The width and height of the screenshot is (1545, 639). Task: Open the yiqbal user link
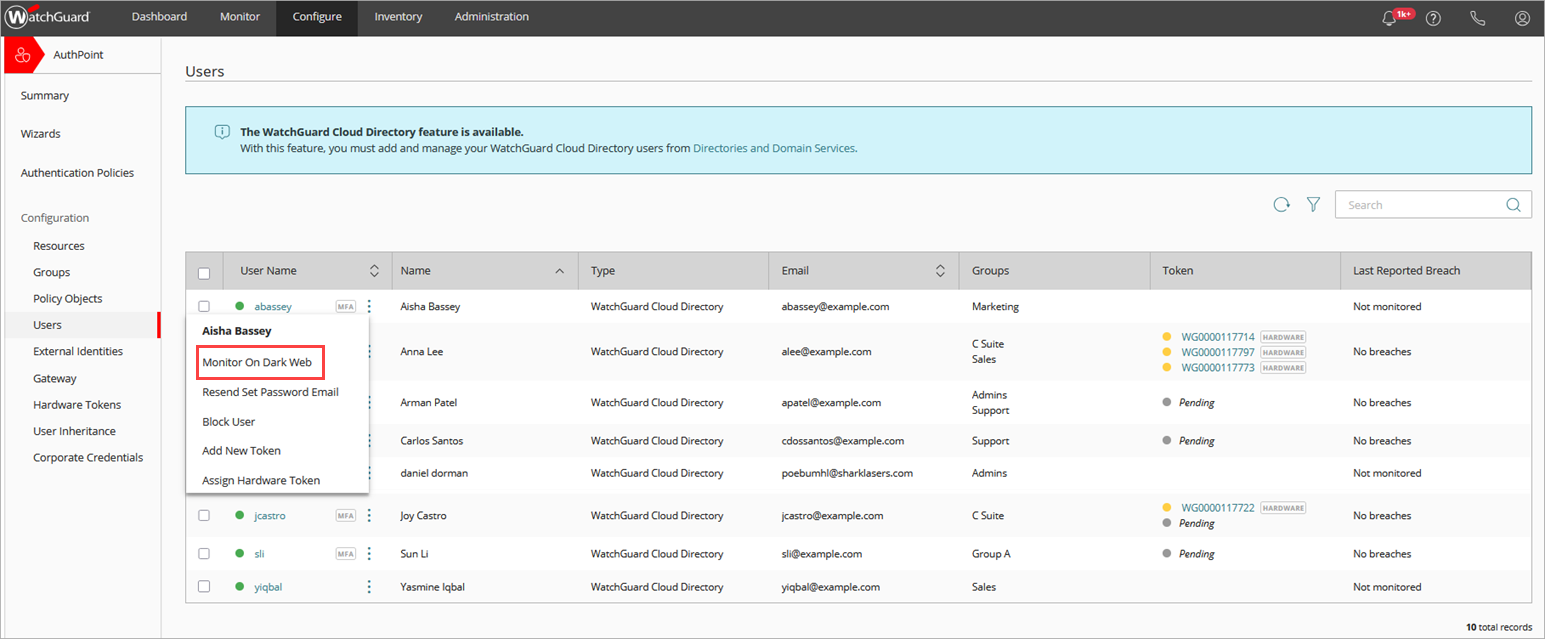click(x=268, y=587)
